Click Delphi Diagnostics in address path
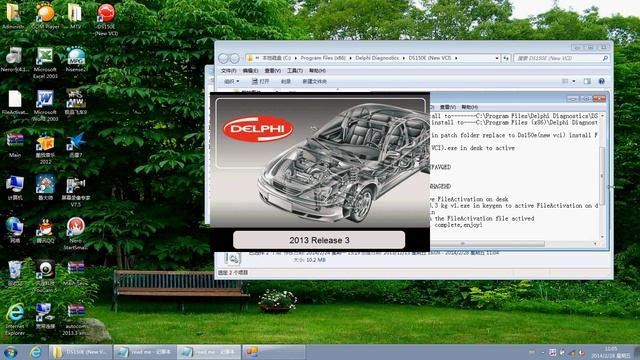Viewport: 640px width, 360px height. 377,58
